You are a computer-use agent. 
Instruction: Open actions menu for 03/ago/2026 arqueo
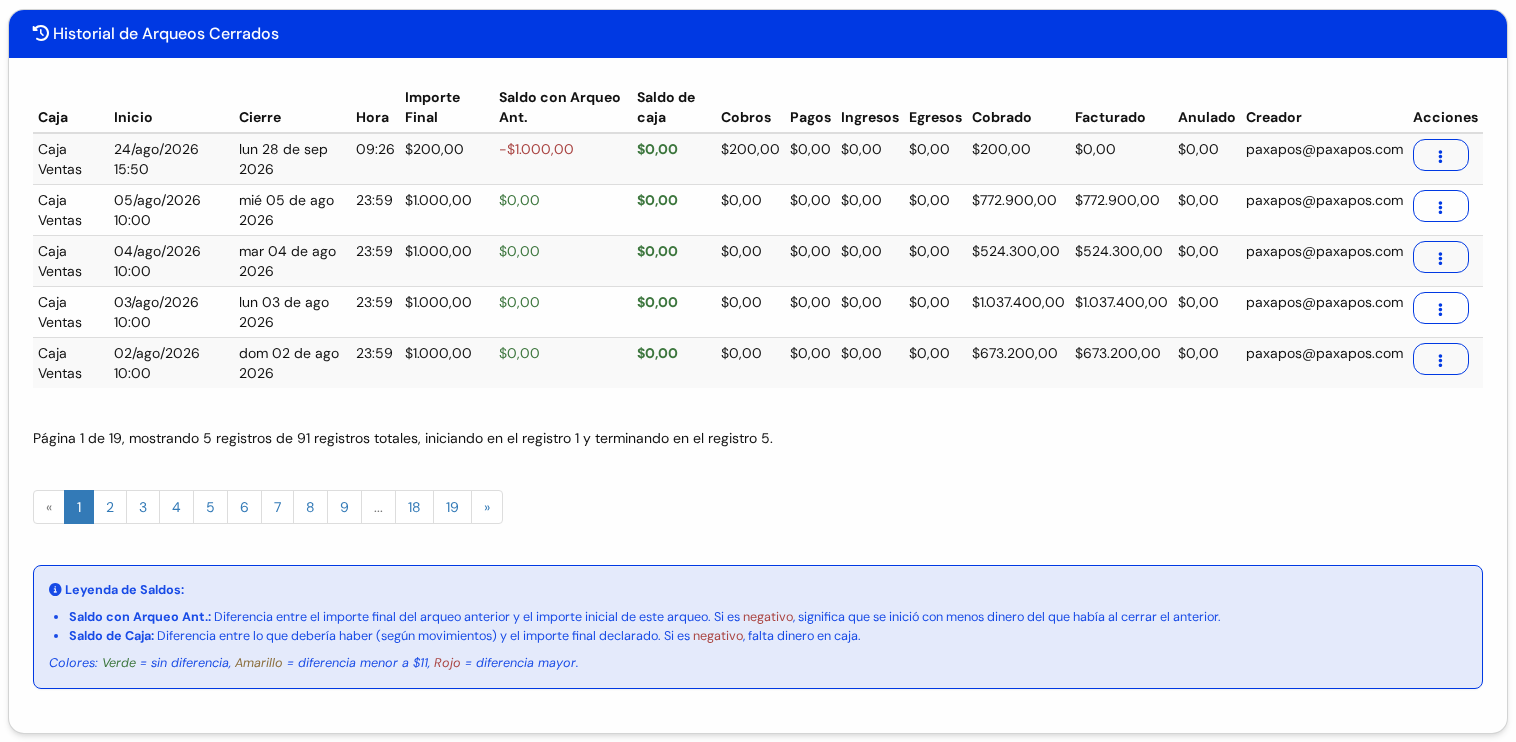1440,308
